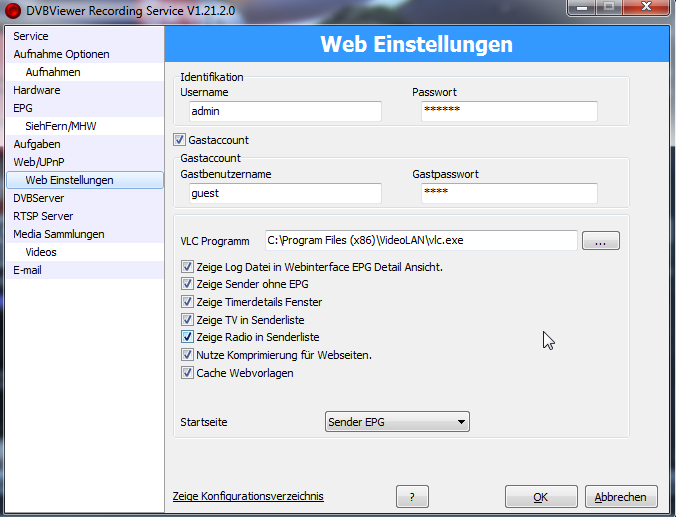The image size is (676, 517).
Task: Click the DVBViewer app icon in title bar
Action: [13, 9]
